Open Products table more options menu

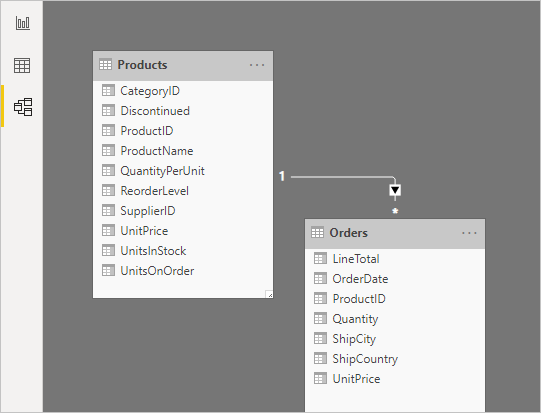[257, 65]
